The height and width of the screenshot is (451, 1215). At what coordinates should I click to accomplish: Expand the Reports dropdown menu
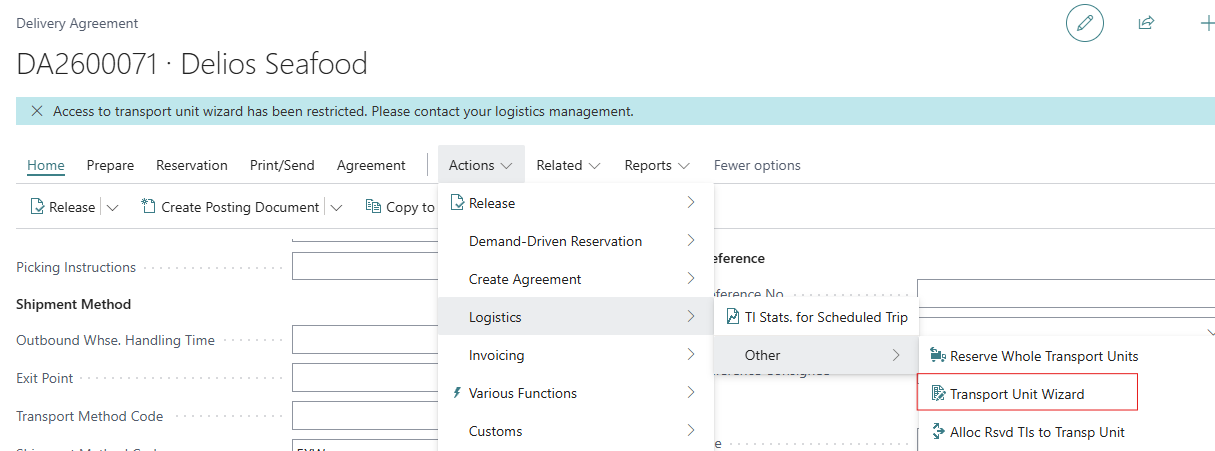click(657, 165)
